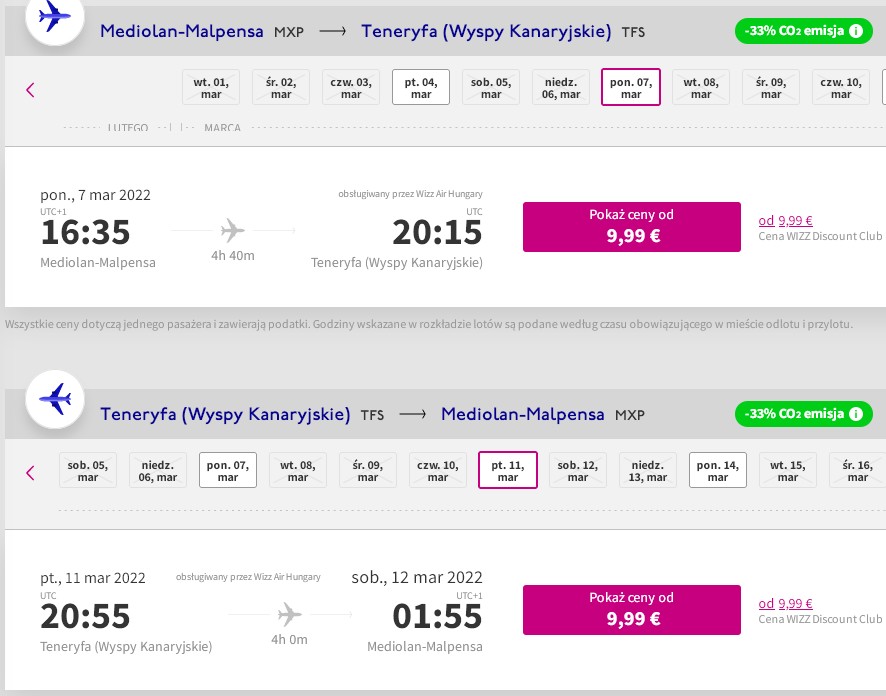Select return date pon. 07, mar
This screenshot has height=696, width=886.
pos(228,470)
